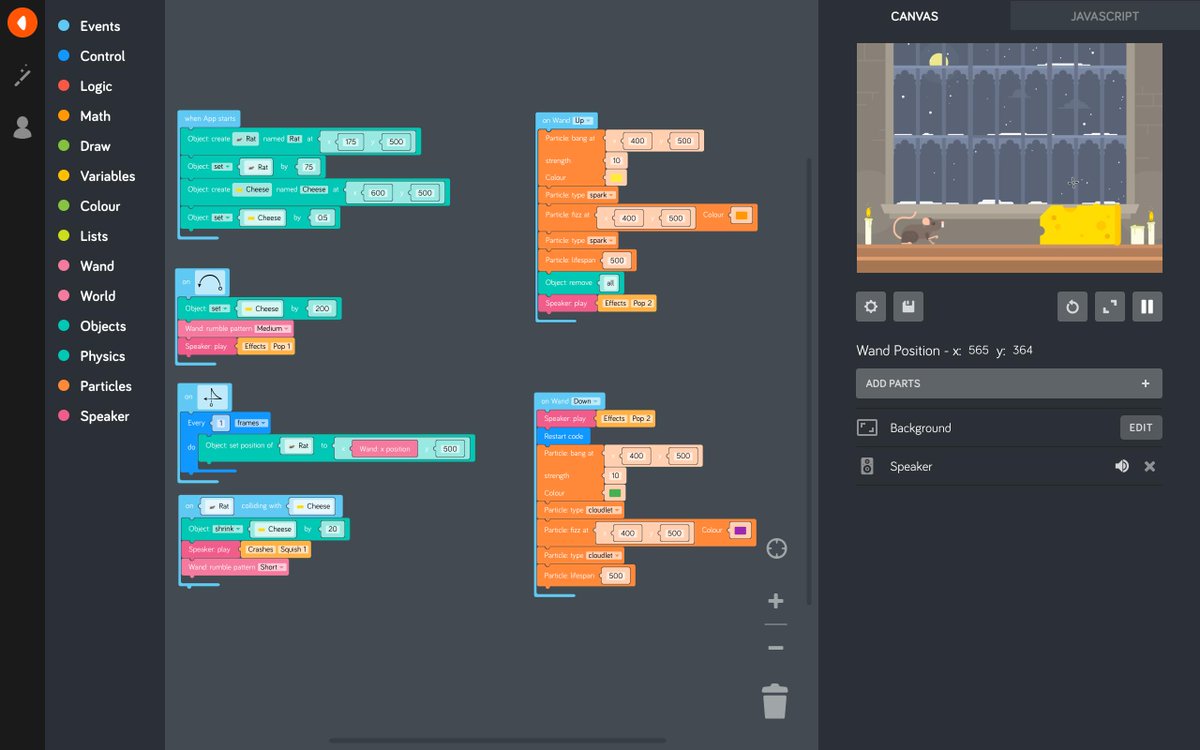The width and height of the screenshot is (1200, 750).
Task: Expand the canvas to fullscreen
Action: coord(1109,306)
